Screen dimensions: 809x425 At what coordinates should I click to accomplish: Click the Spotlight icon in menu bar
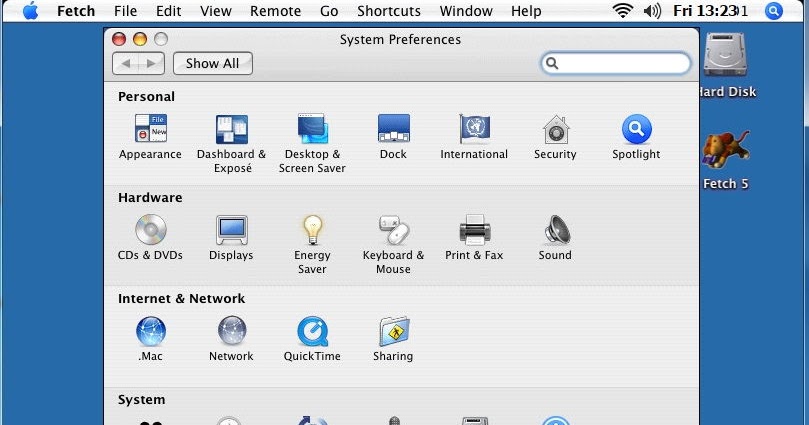(x=773, y=11)
